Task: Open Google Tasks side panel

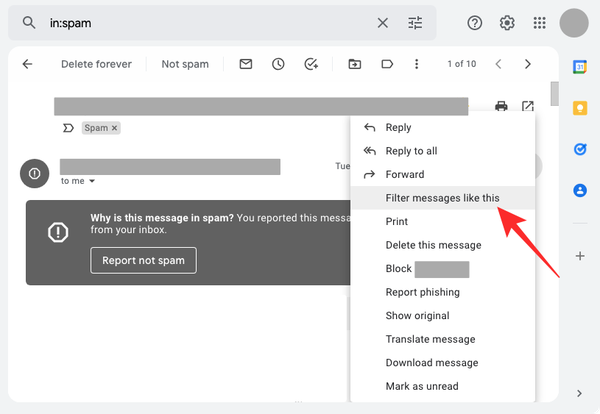Action: (580, 149)
